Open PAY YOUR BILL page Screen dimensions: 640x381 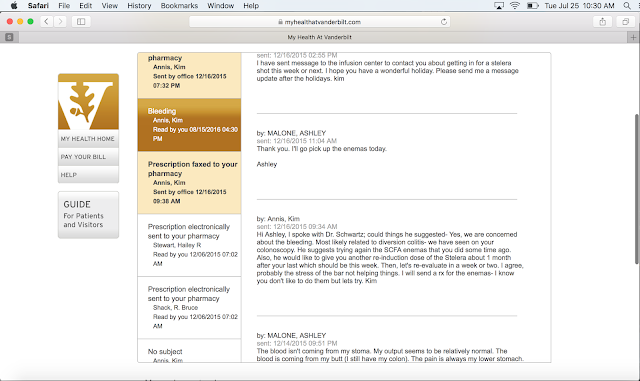coord(88,157)
